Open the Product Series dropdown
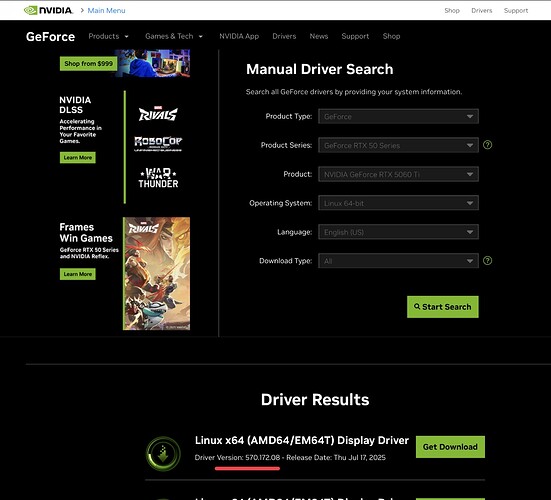The image size is (551, 500). (x=398, y=145)
